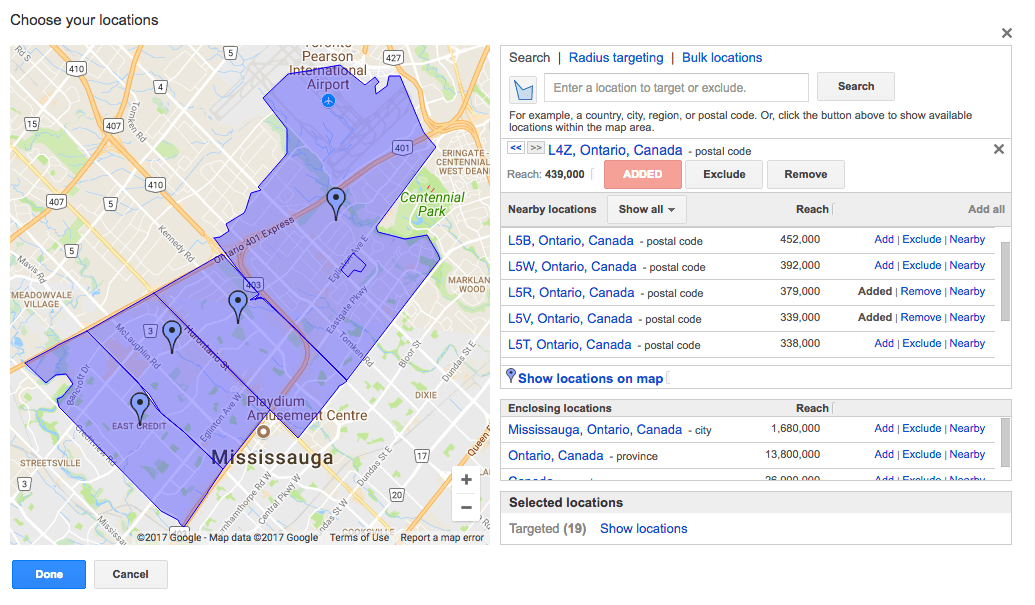
Task: Click the Targeted (19) label
Action: [547, 528]
